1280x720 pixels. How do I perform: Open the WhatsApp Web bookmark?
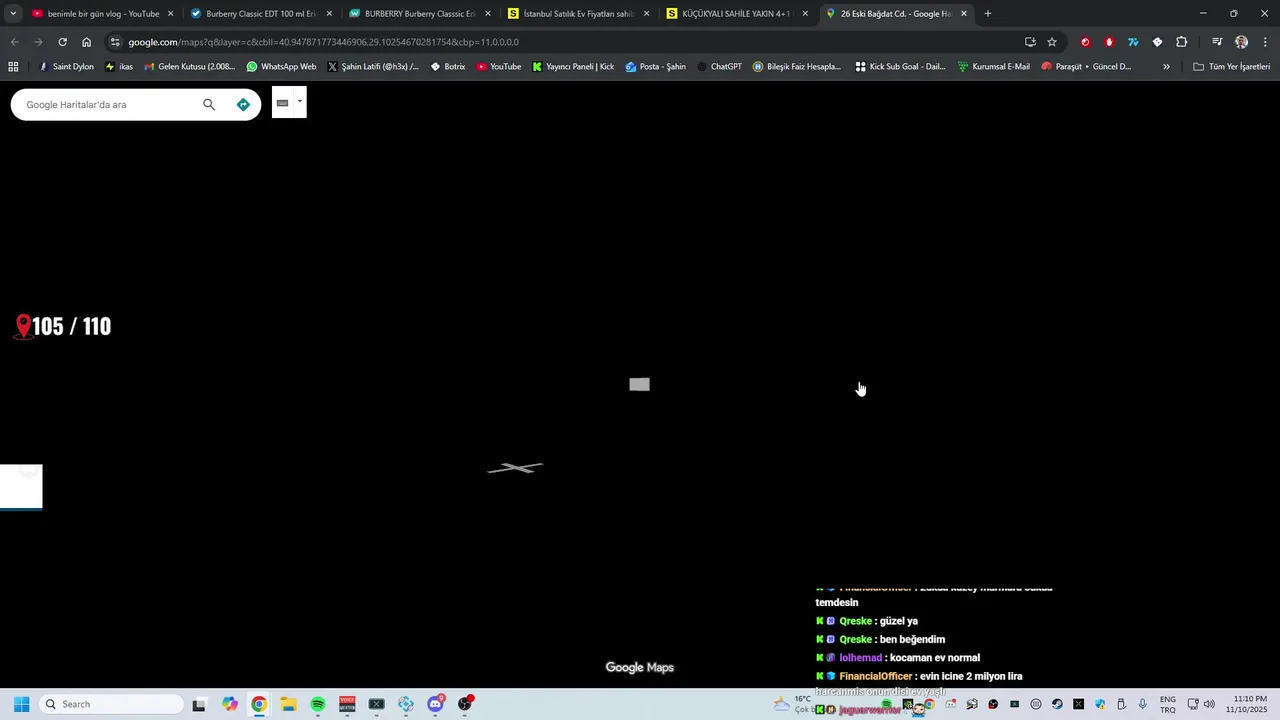(x=281, y=67)
